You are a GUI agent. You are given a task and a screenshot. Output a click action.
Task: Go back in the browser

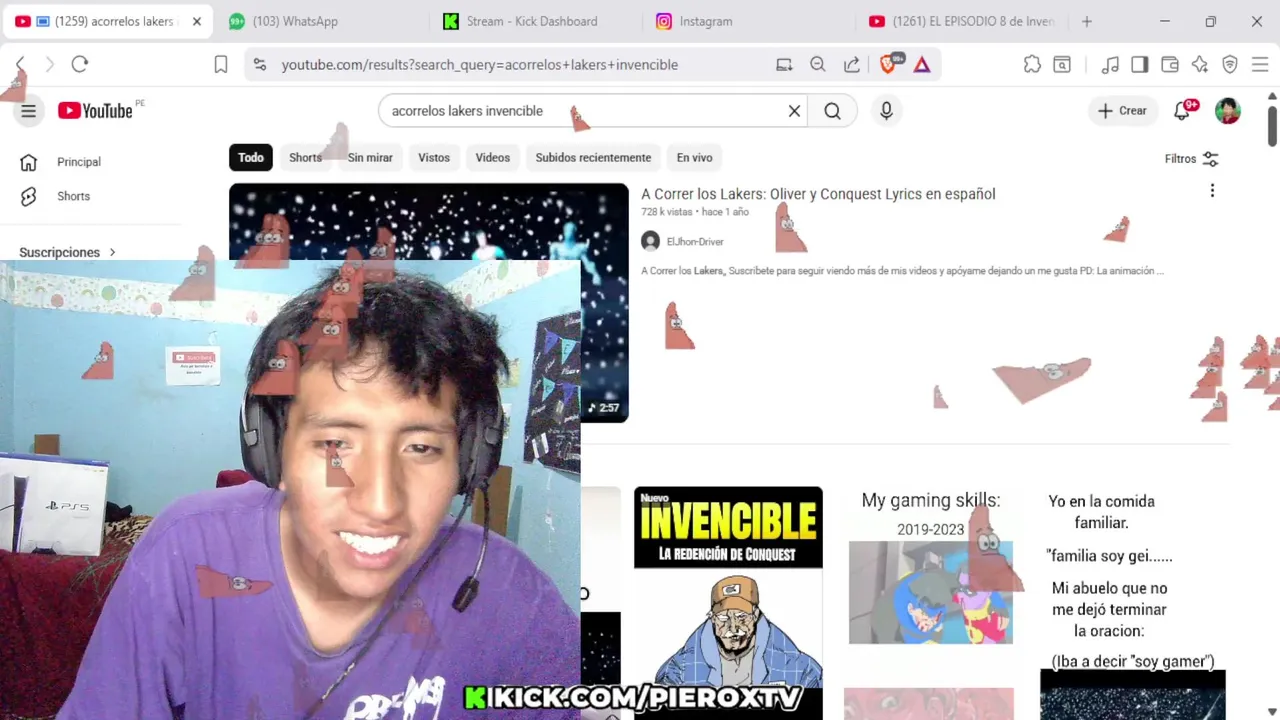click(20, 65)
